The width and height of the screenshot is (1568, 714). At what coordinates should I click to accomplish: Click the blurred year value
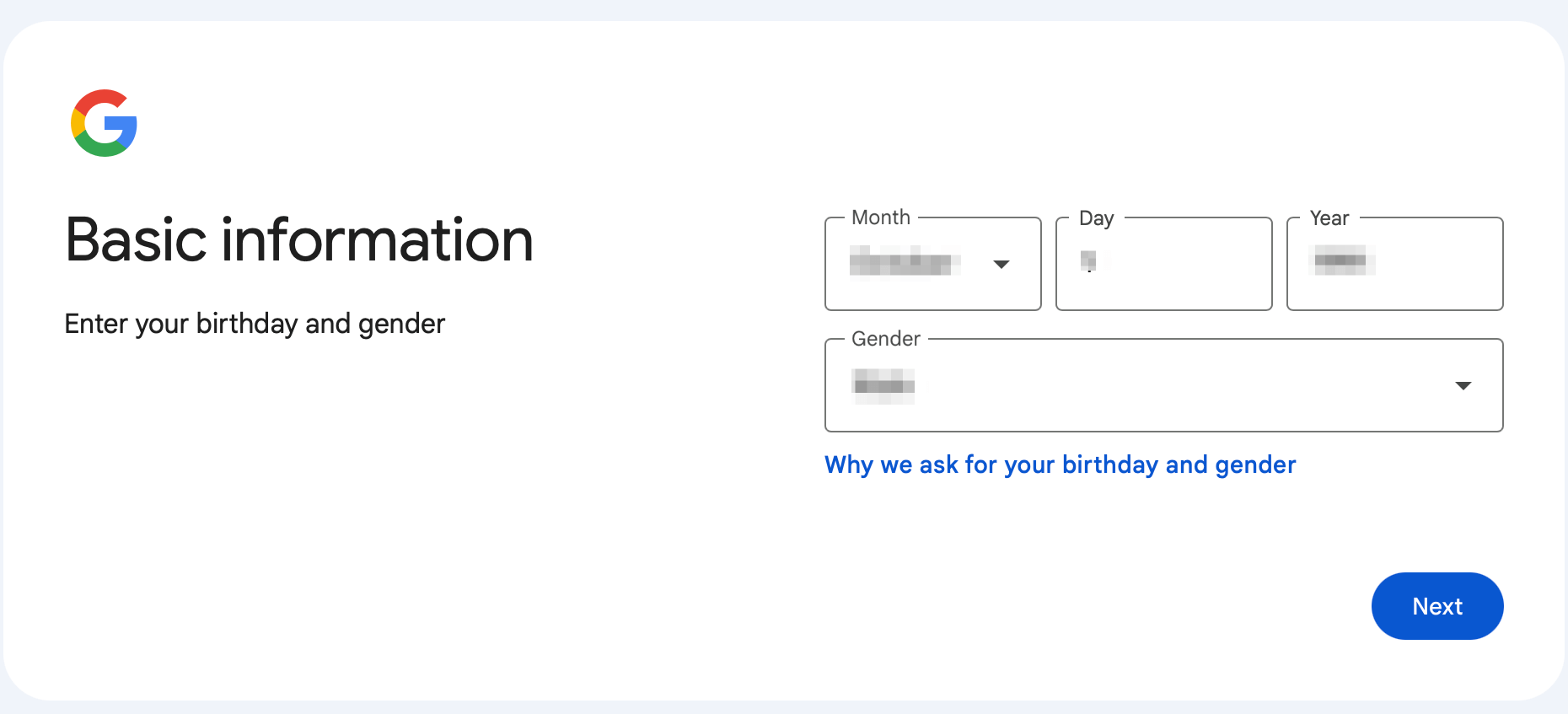[1340, 260]
